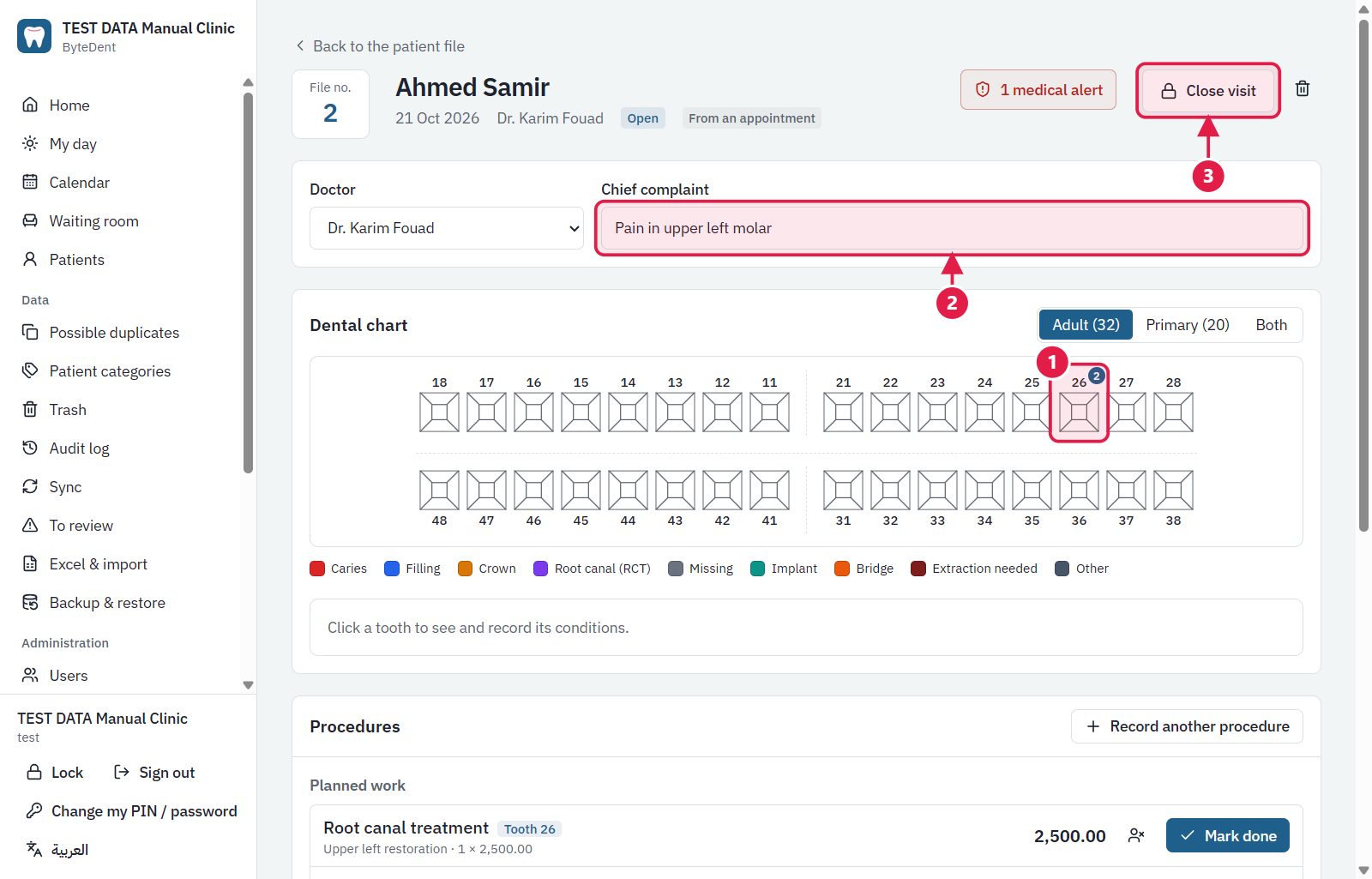Mark Root canal treatment as done

coord(1228,835)
